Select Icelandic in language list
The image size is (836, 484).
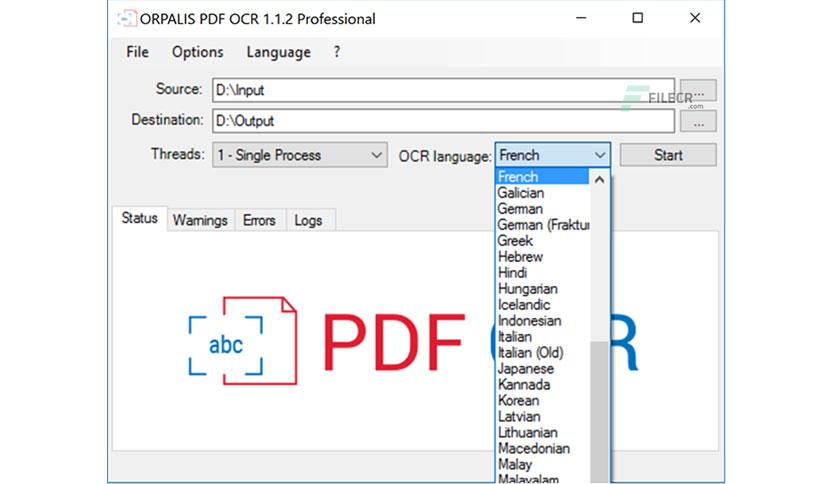(542, 304)
